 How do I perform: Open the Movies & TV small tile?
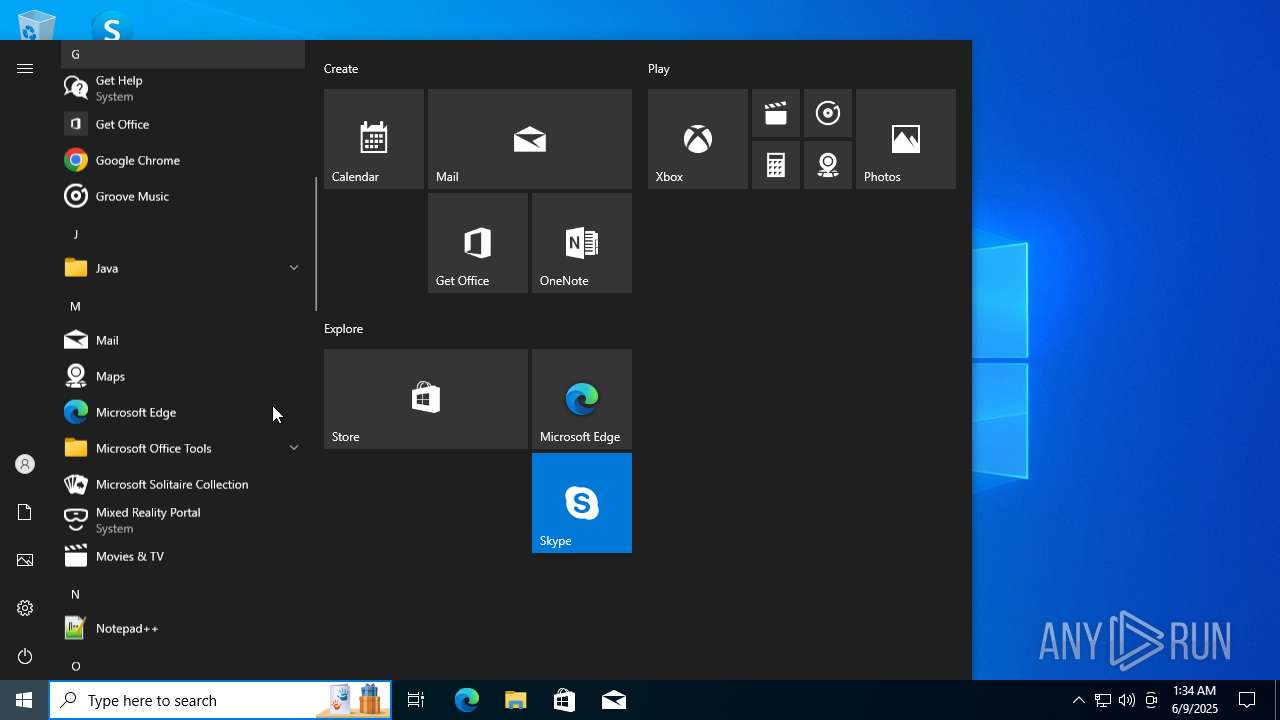[776, 113]
